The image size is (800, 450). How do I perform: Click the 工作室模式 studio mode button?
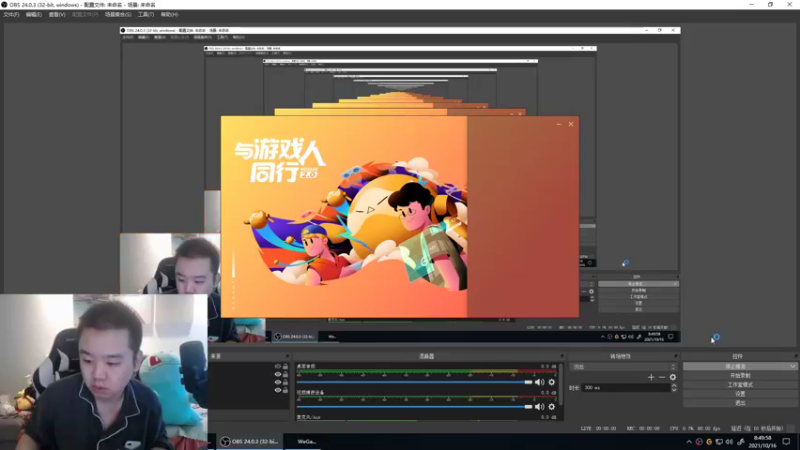(x=740, y=385)
